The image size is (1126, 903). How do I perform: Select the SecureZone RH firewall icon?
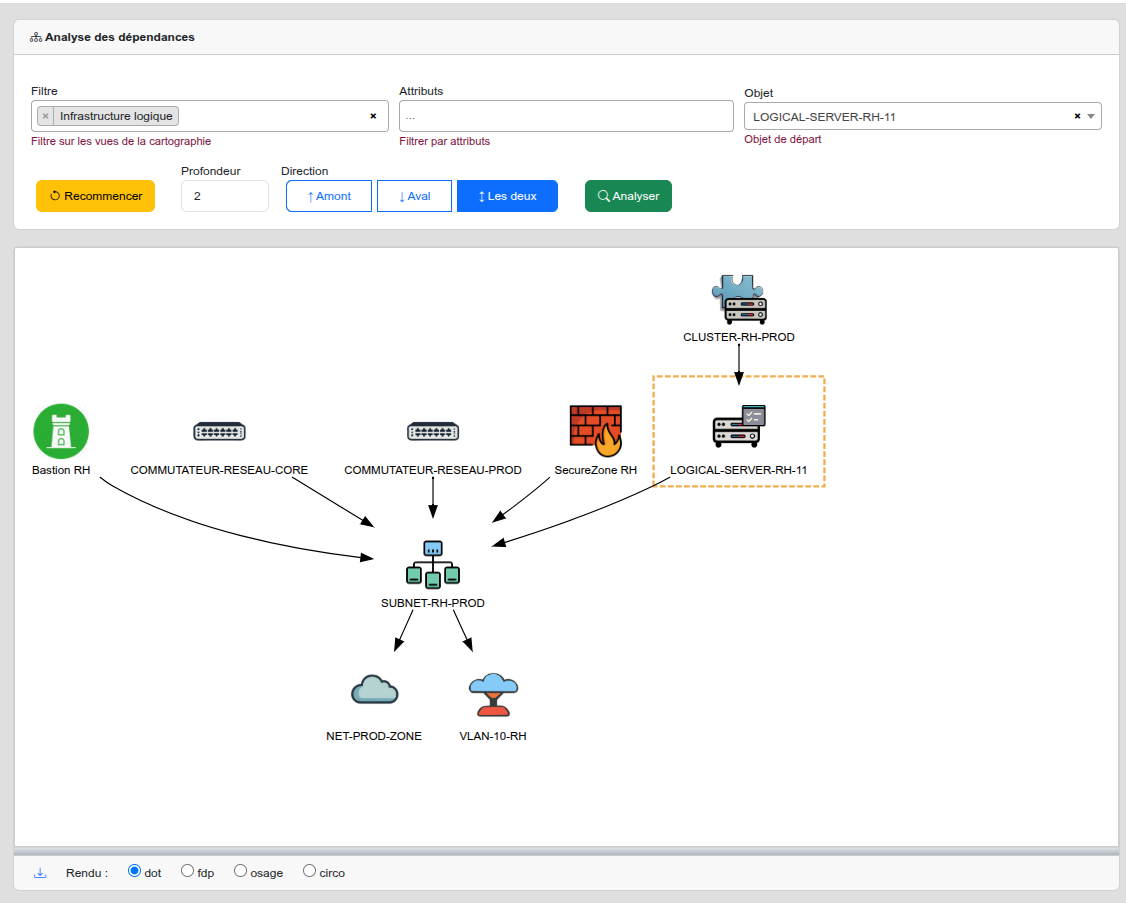(x=595, y=431)
